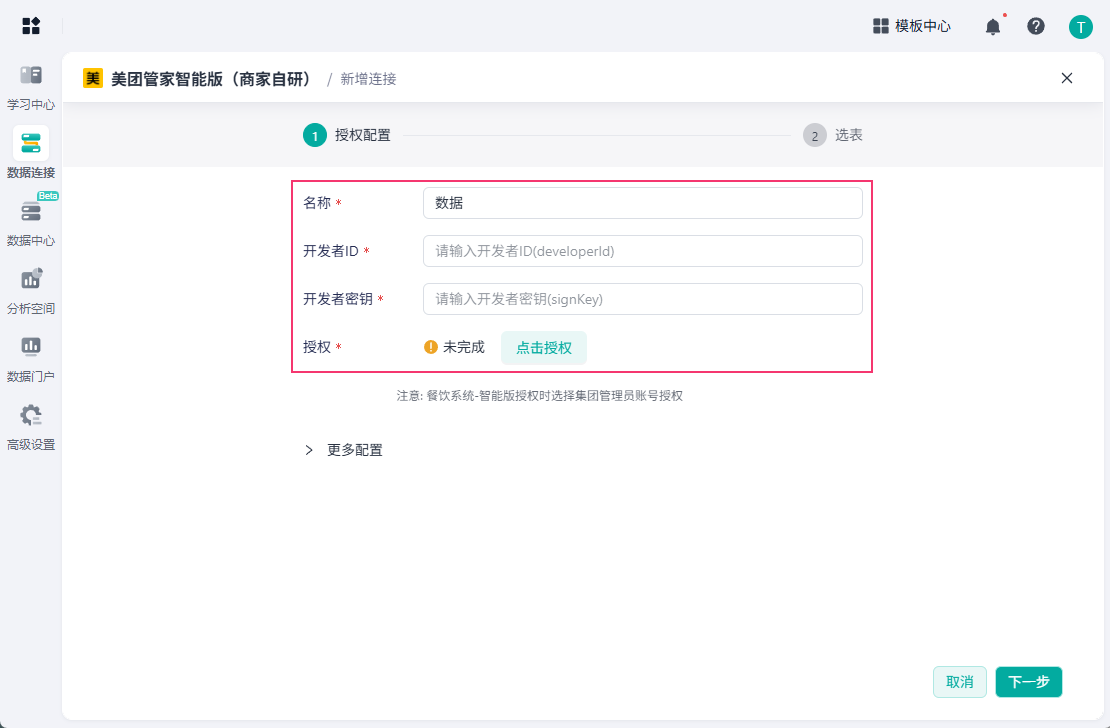Screen dimensions: 1110x728
Task: Open 高级设置 gear icon
Action: click(30, 416)
